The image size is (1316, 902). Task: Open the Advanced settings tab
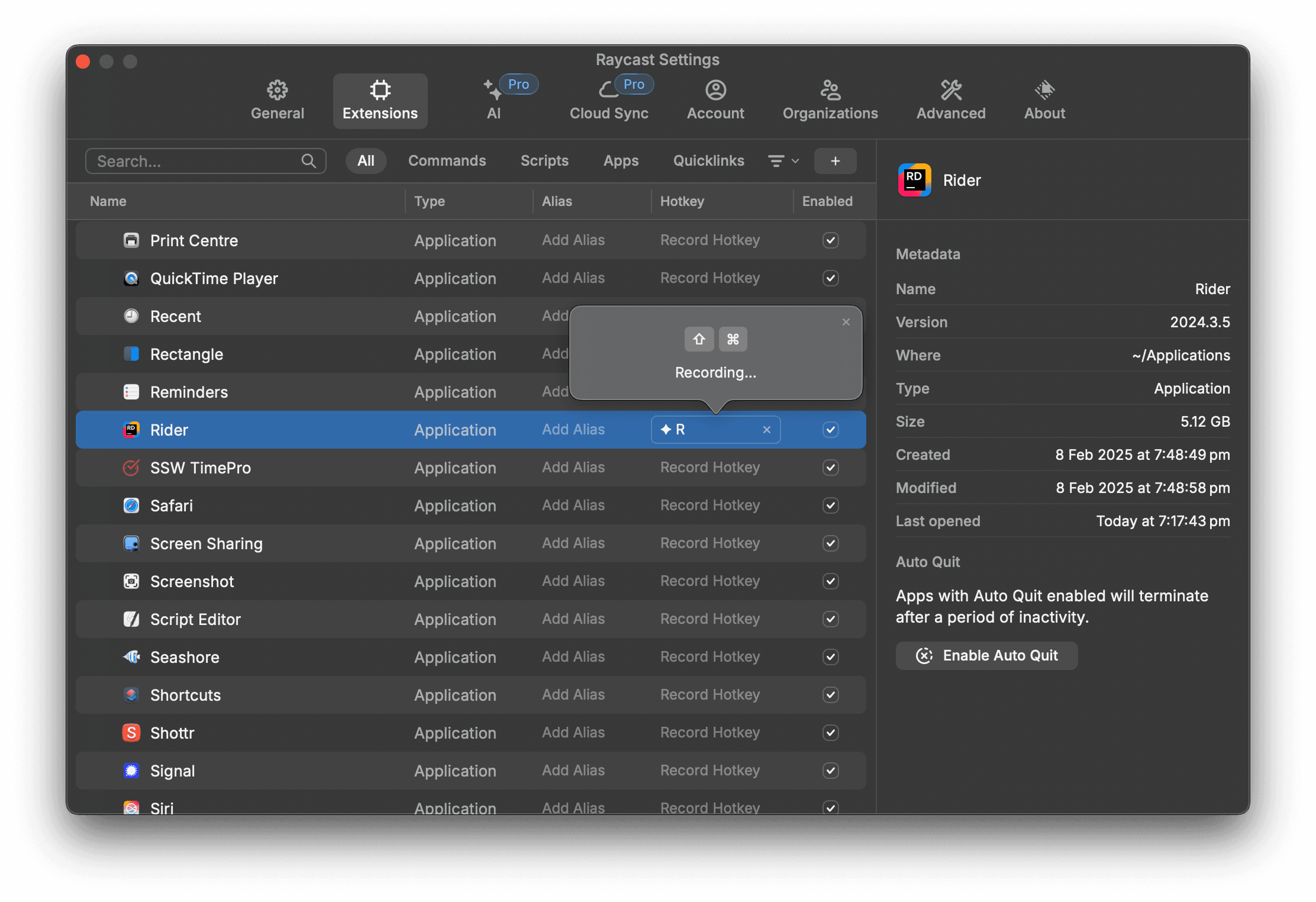[x=951, y=101]
